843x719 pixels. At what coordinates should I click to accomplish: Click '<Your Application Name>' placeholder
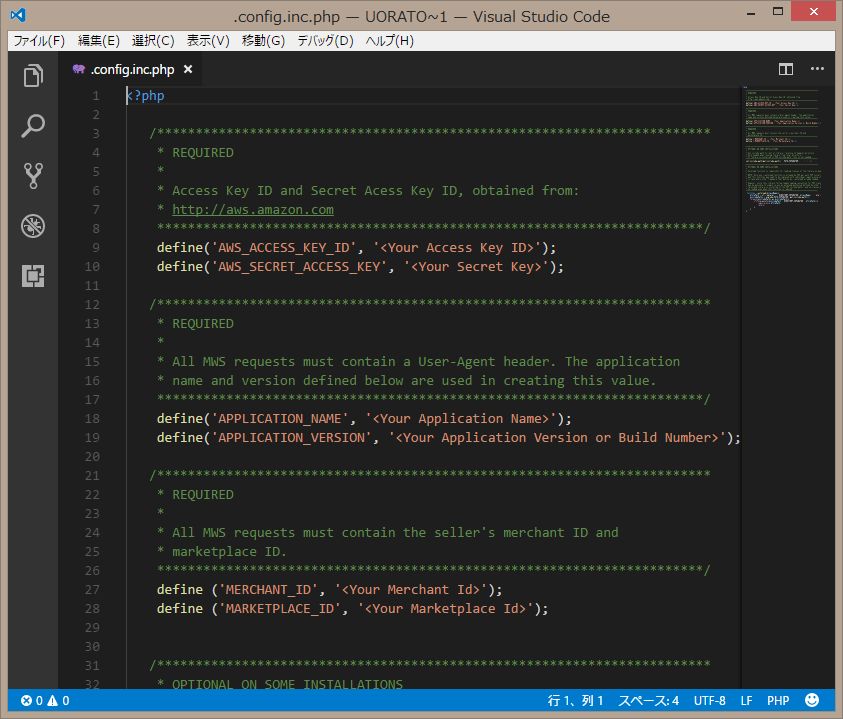point(461,418)
